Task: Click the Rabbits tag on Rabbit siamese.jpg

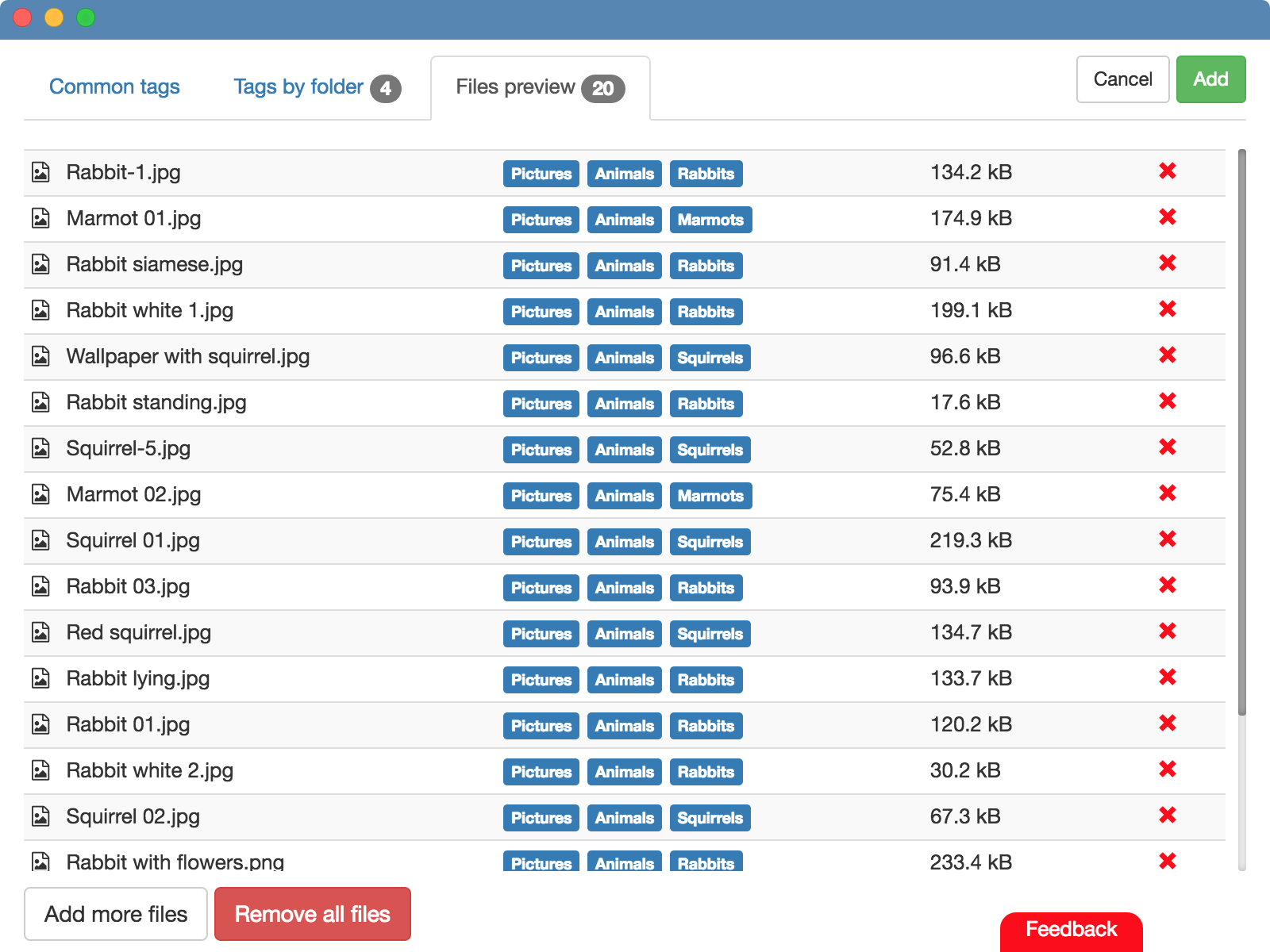Action: 706,266
